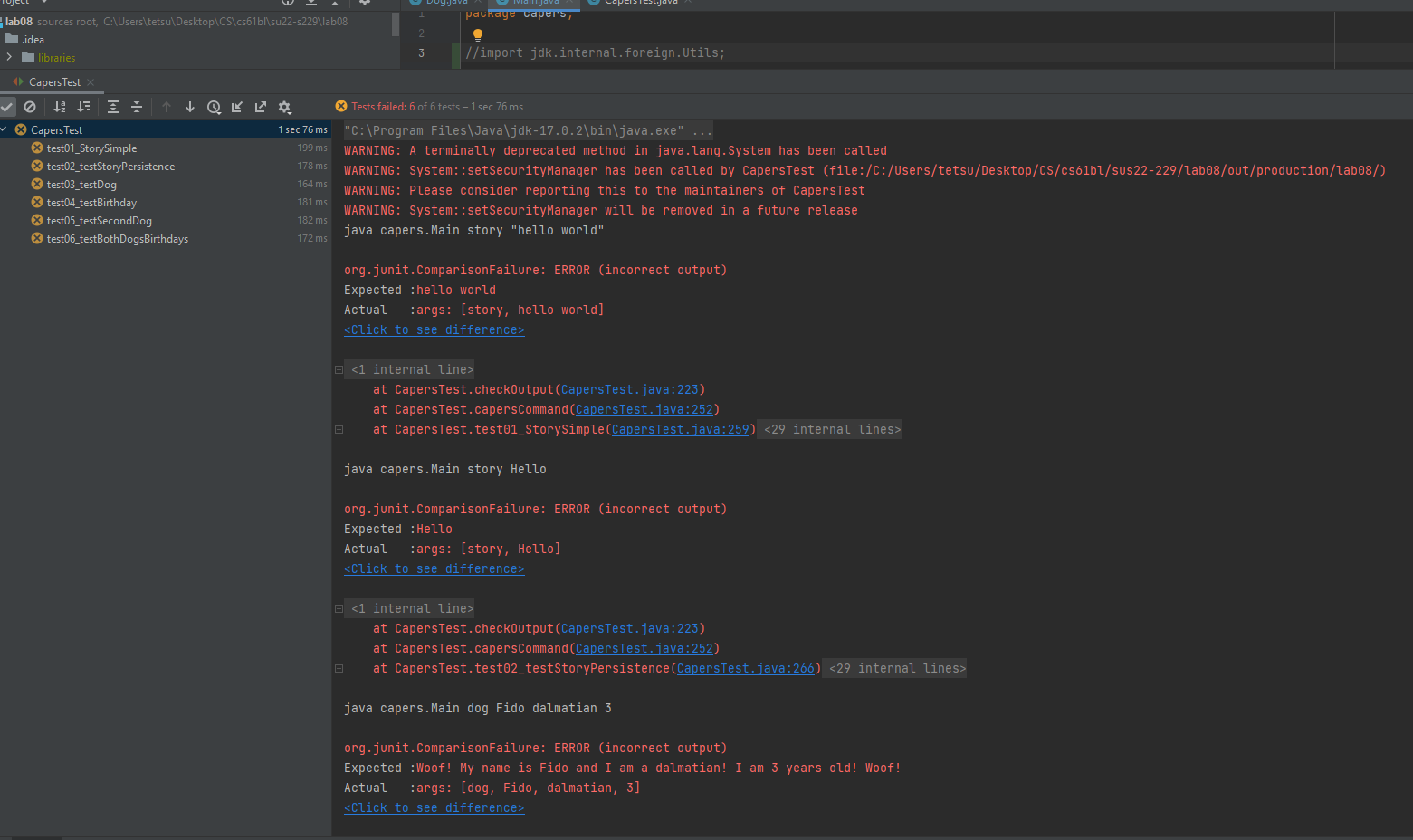1413x840 pixels.
Task: Expand the libraries folder in project tree
Action: coord(9,57)
